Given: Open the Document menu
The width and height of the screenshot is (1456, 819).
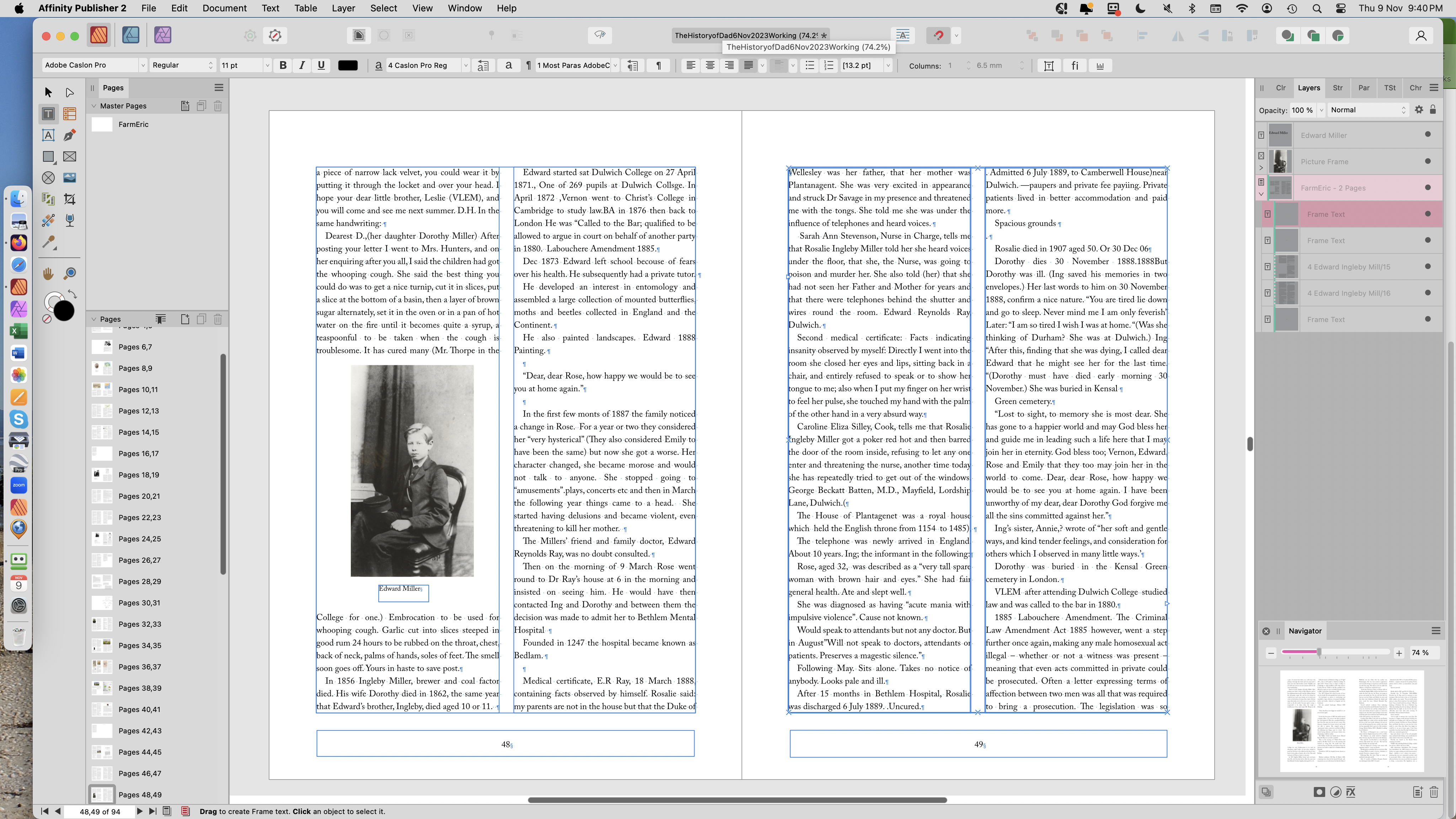Looking at the screenshot, I should 224,8.
